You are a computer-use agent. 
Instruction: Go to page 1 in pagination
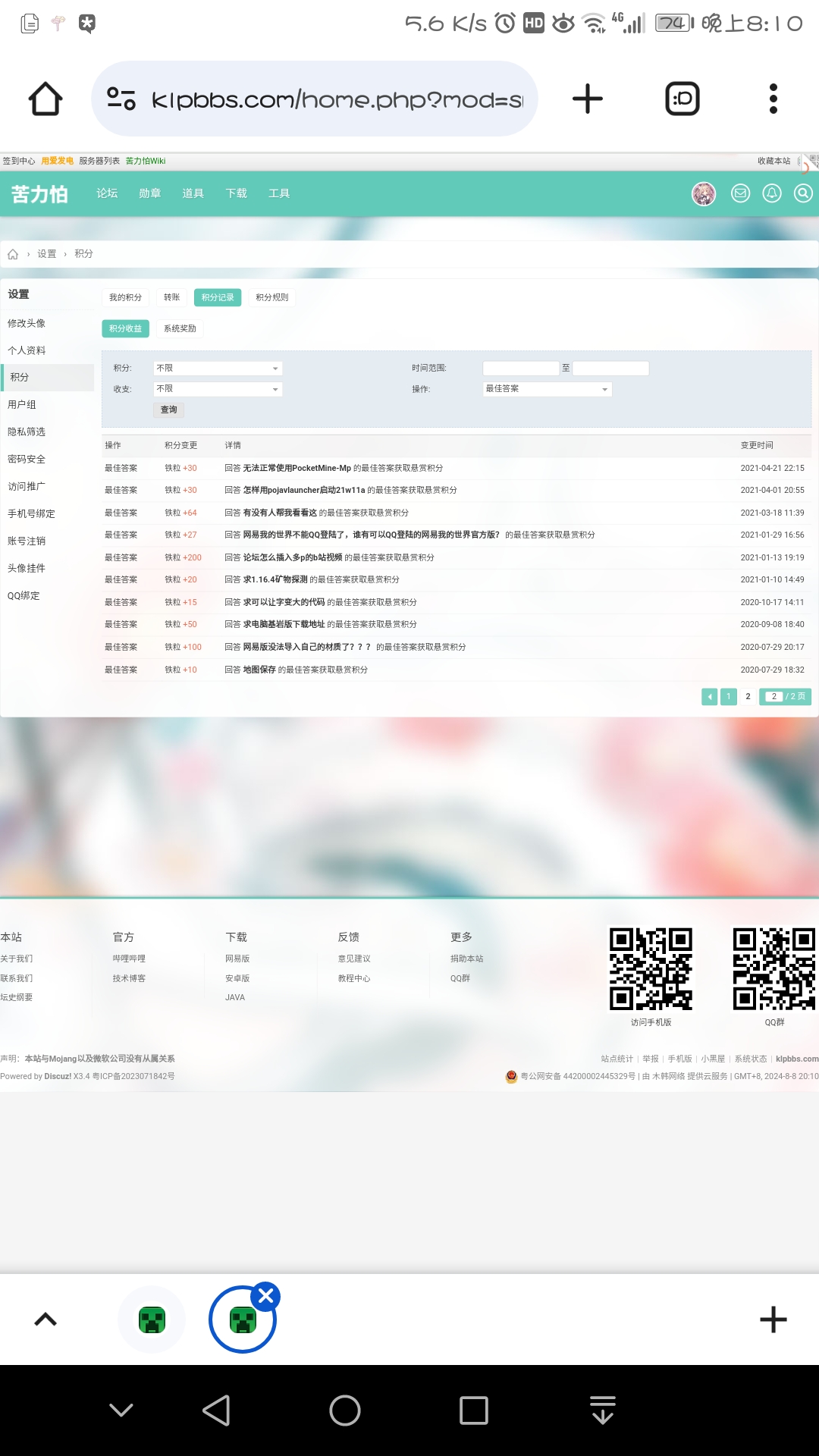tap(729, 696)
